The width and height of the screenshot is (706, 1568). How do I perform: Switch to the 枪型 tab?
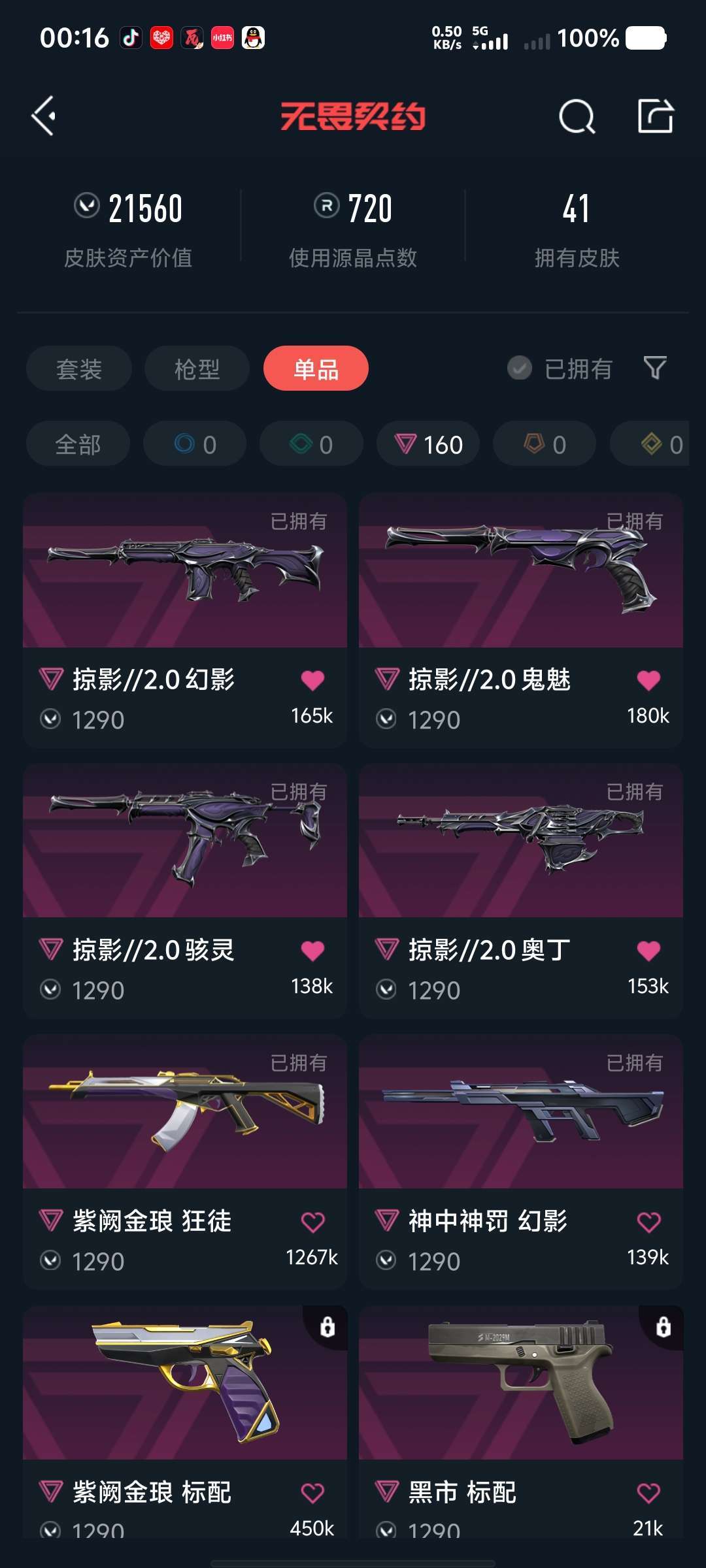click(197, 368)
